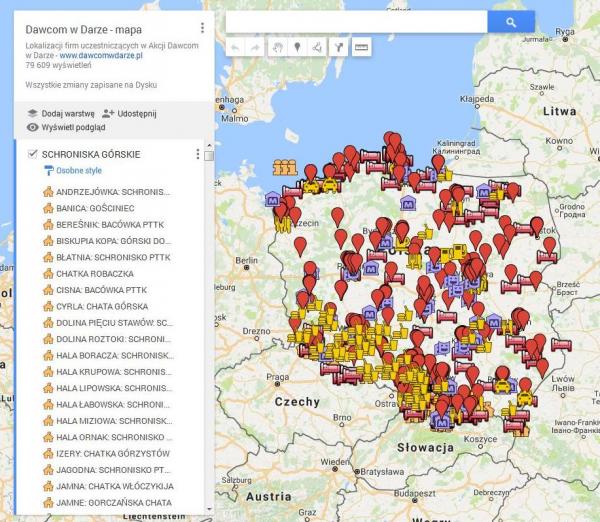600x522 pixels.
Task: Click the house icon beside ANDRZEJÓWKA
Action: point(48,191)
